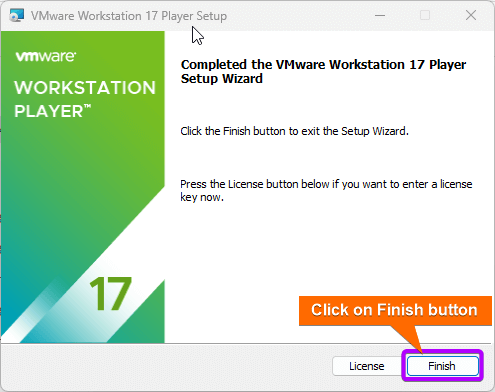Viewport: 495px width, 392px height.
Task: Click the 'Press the License button' paragraph
Action: 326,190
